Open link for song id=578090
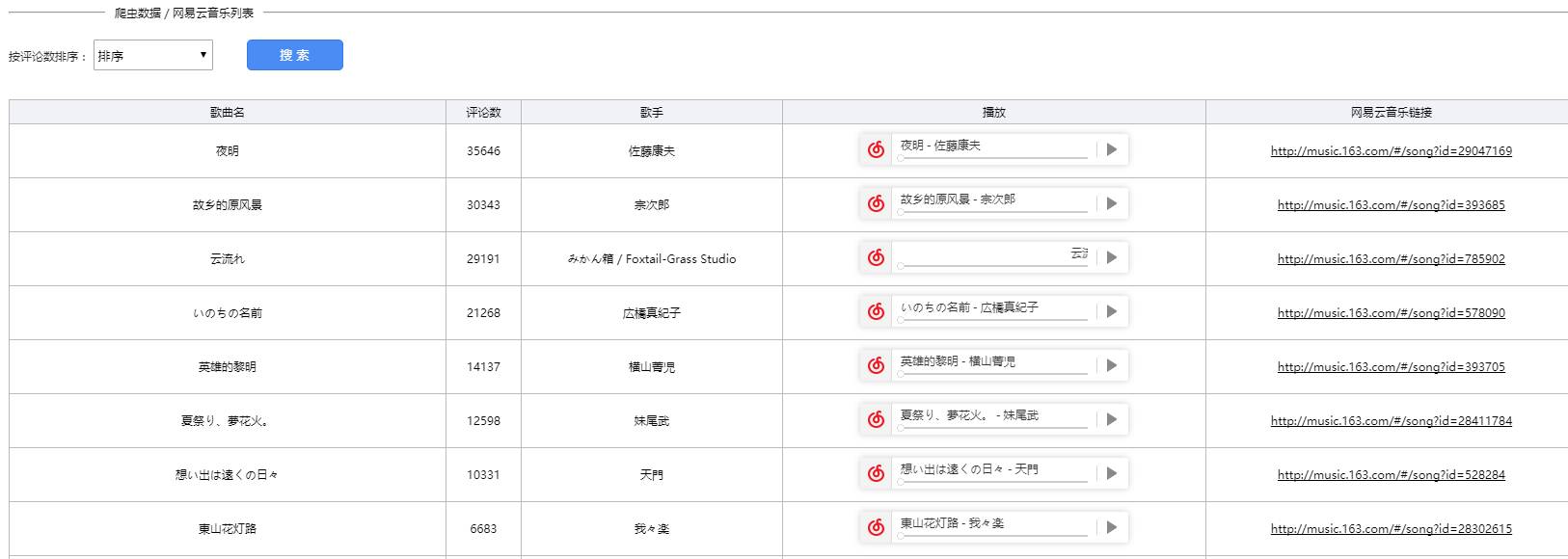This screenshot has height=559, width=1568. (1391, 313)
